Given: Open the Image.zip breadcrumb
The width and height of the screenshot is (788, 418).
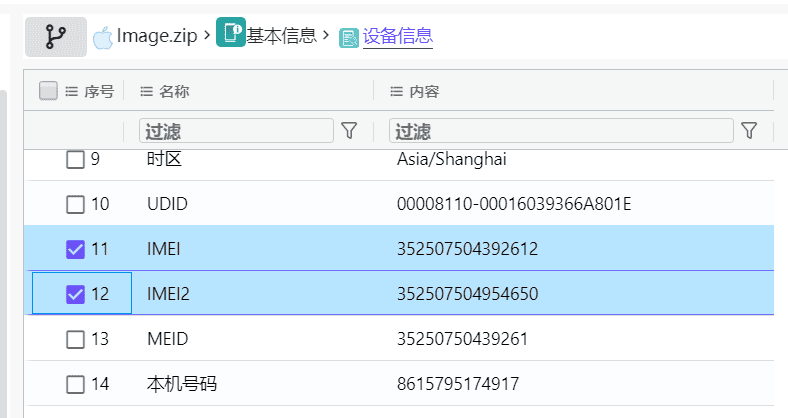Looking at the screenshot, I should (x=157, y=36).
